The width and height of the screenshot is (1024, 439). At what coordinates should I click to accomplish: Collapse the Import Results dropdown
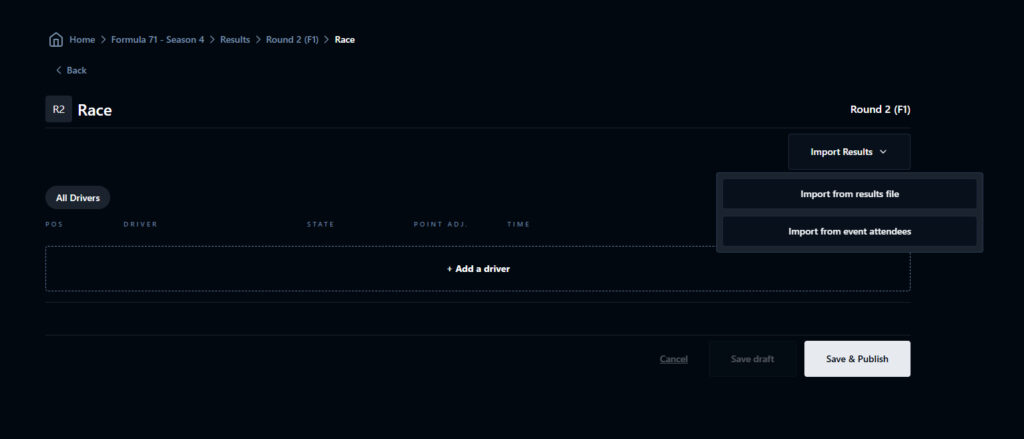tap(848, 152)
